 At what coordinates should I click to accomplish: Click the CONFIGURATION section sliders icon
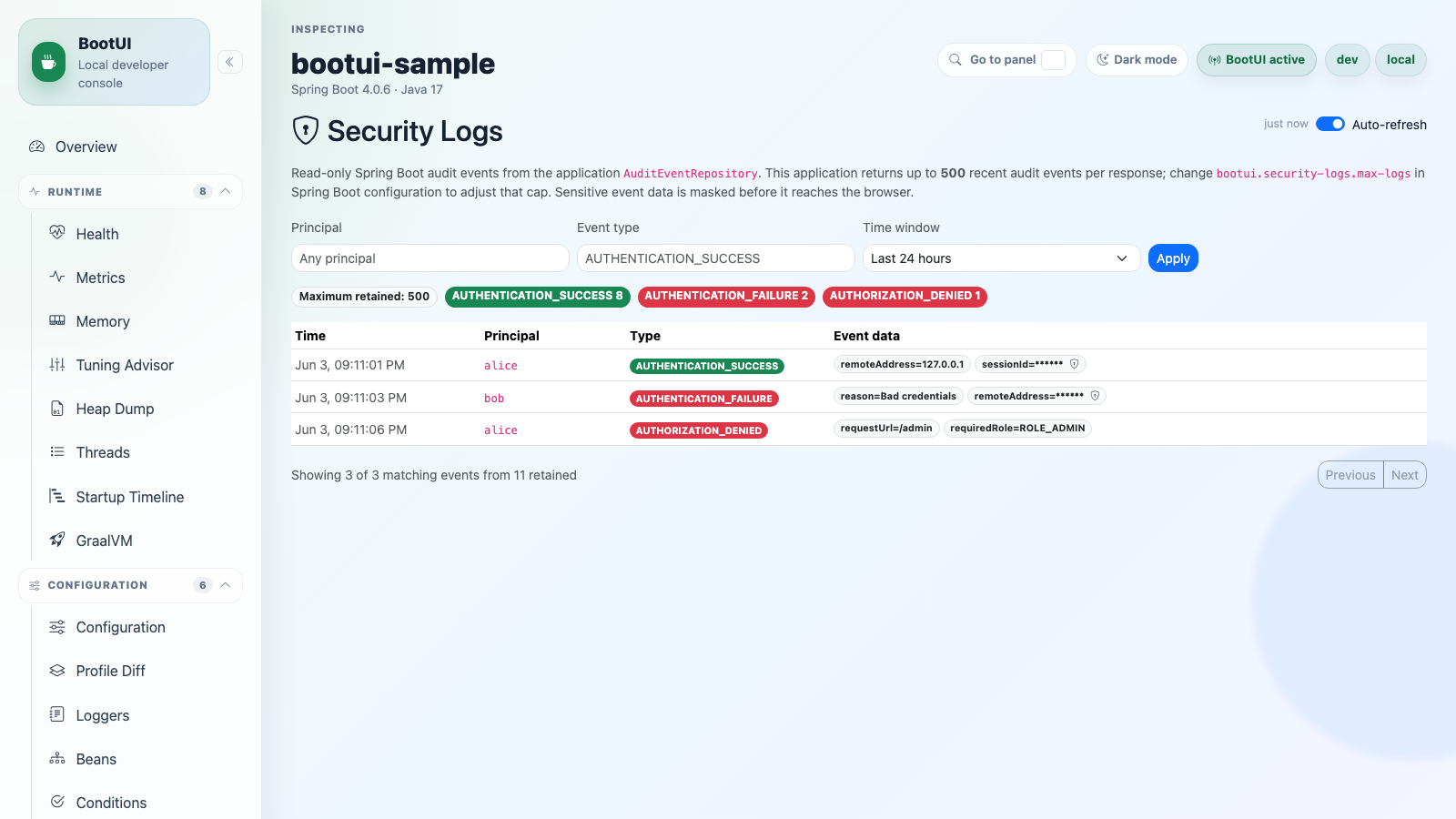click(x=35, y=585)
